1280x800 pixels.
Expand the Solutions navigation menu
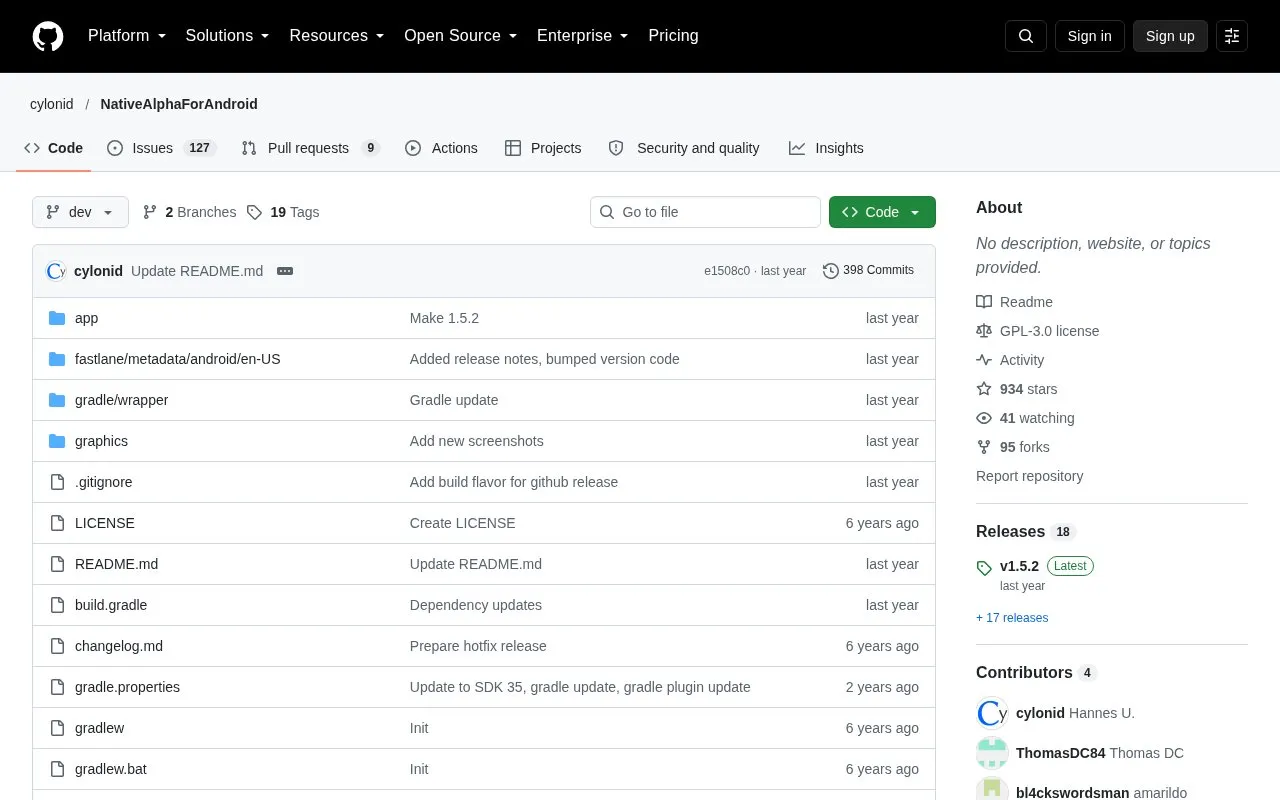point(228,36)
